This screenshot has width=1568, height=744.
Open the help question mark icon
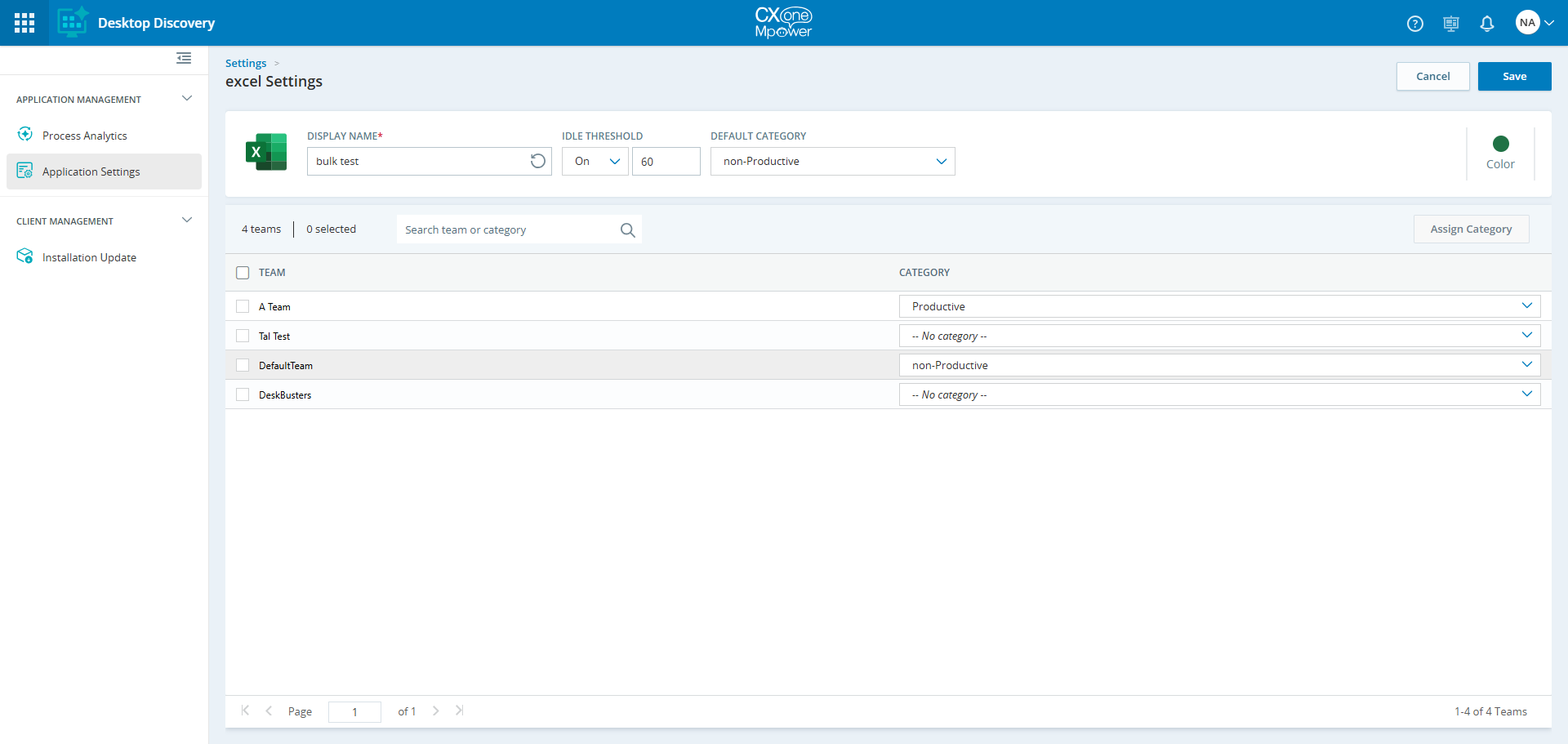[x=1415, y=24]
